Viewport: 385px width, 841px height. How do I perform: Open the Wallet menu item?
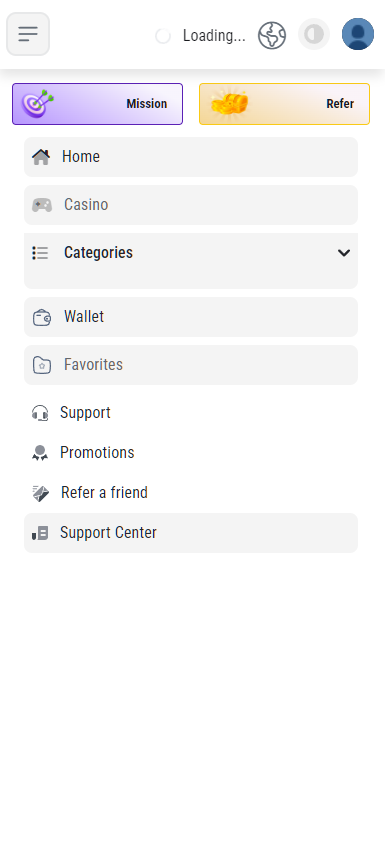(191, 317)
